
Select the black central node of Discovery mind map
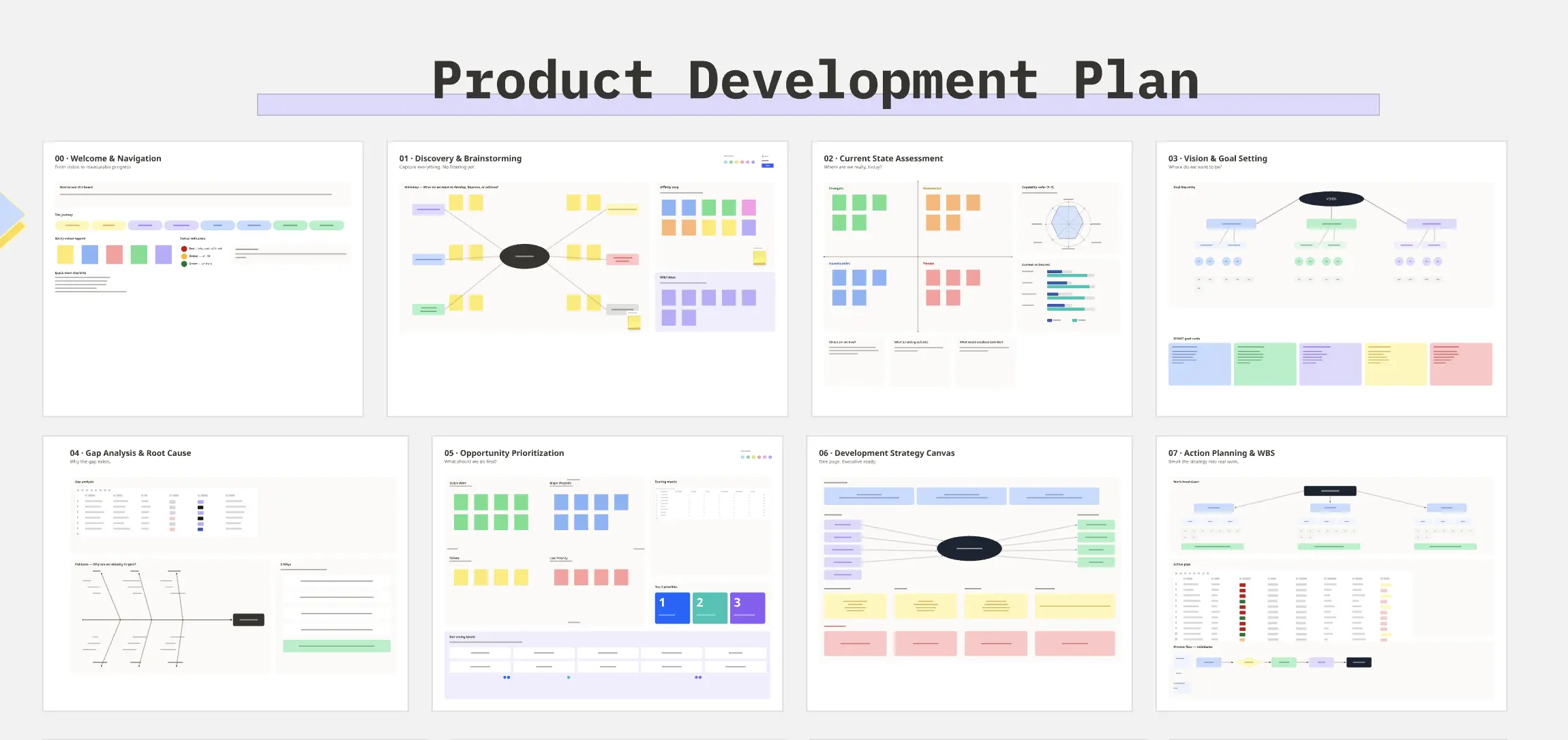point(524,256)
